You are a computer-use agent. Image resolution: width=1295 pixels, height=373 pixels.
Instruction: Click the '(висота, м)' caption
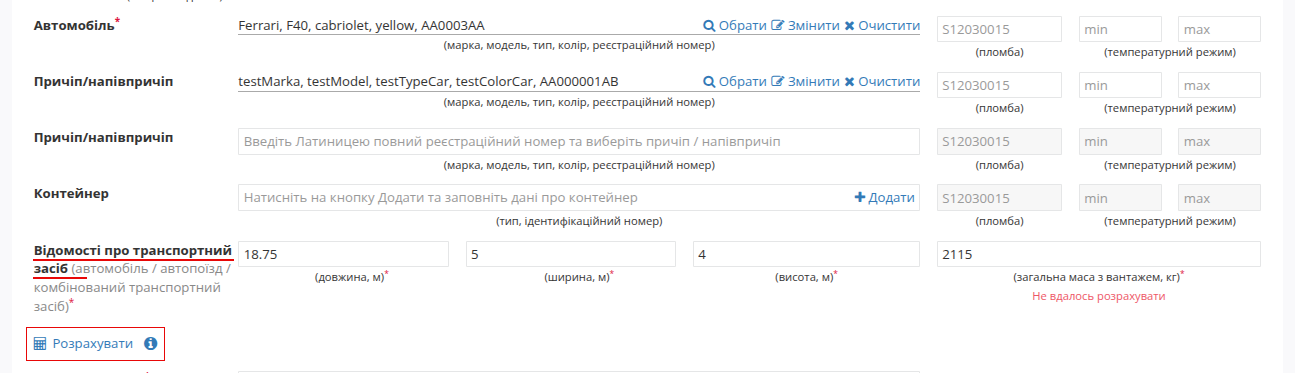click(x=805, y=277)
